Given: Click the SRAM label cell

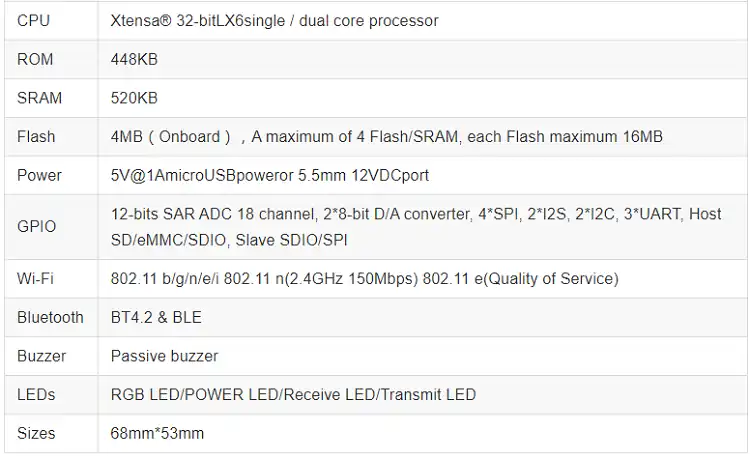Looking at the screenshot, I should (x=40, y=98).
